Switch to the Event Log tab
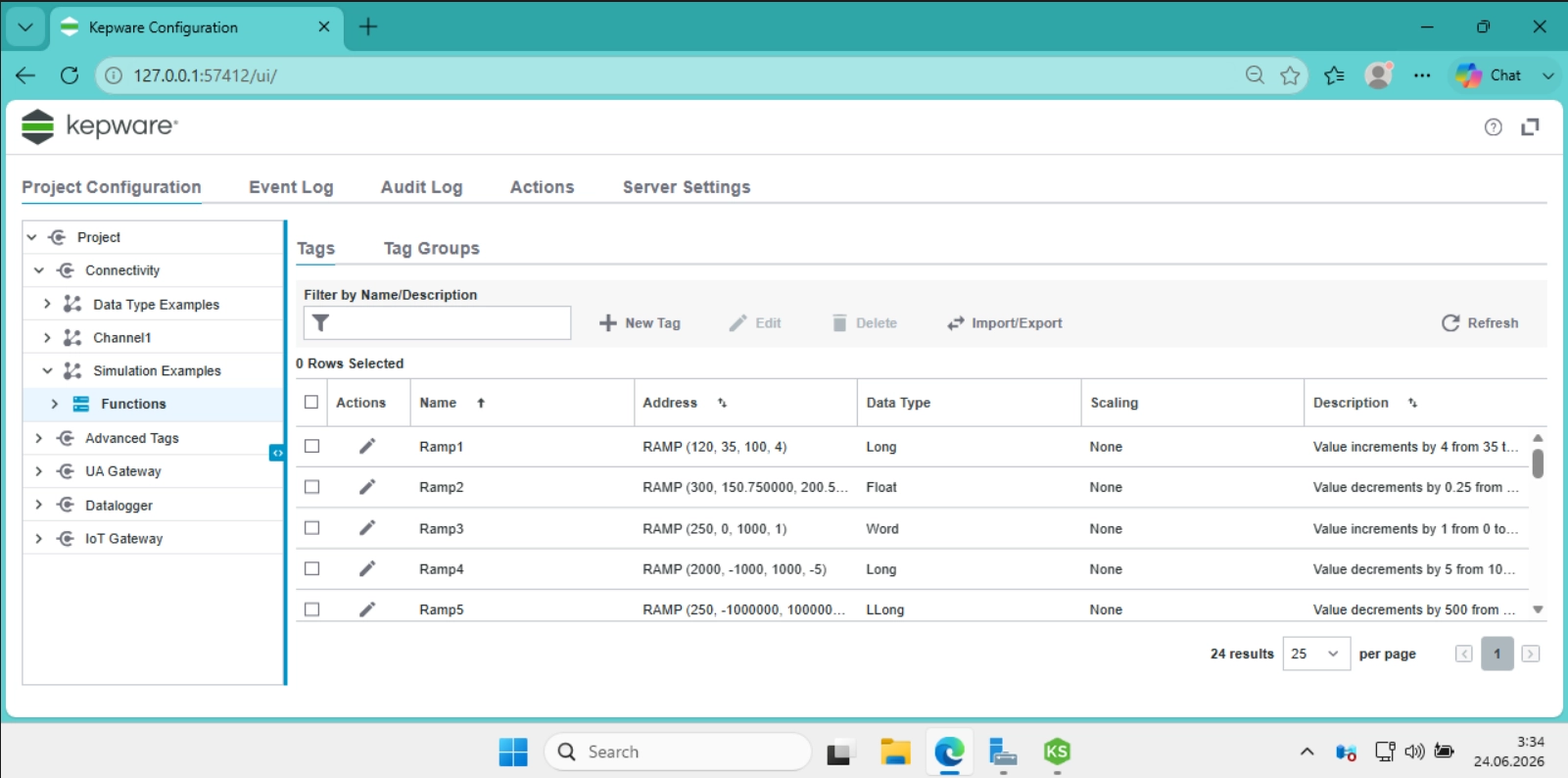Image resolution: width=1568 pixels, height=778 pixels. click(x=291, y=187)
